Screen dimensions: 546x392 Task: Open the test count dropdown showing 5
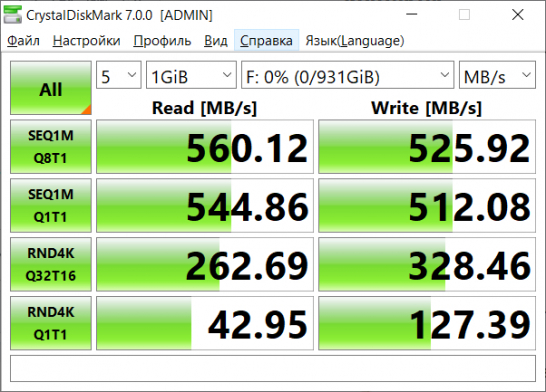(x=119, y=75)
